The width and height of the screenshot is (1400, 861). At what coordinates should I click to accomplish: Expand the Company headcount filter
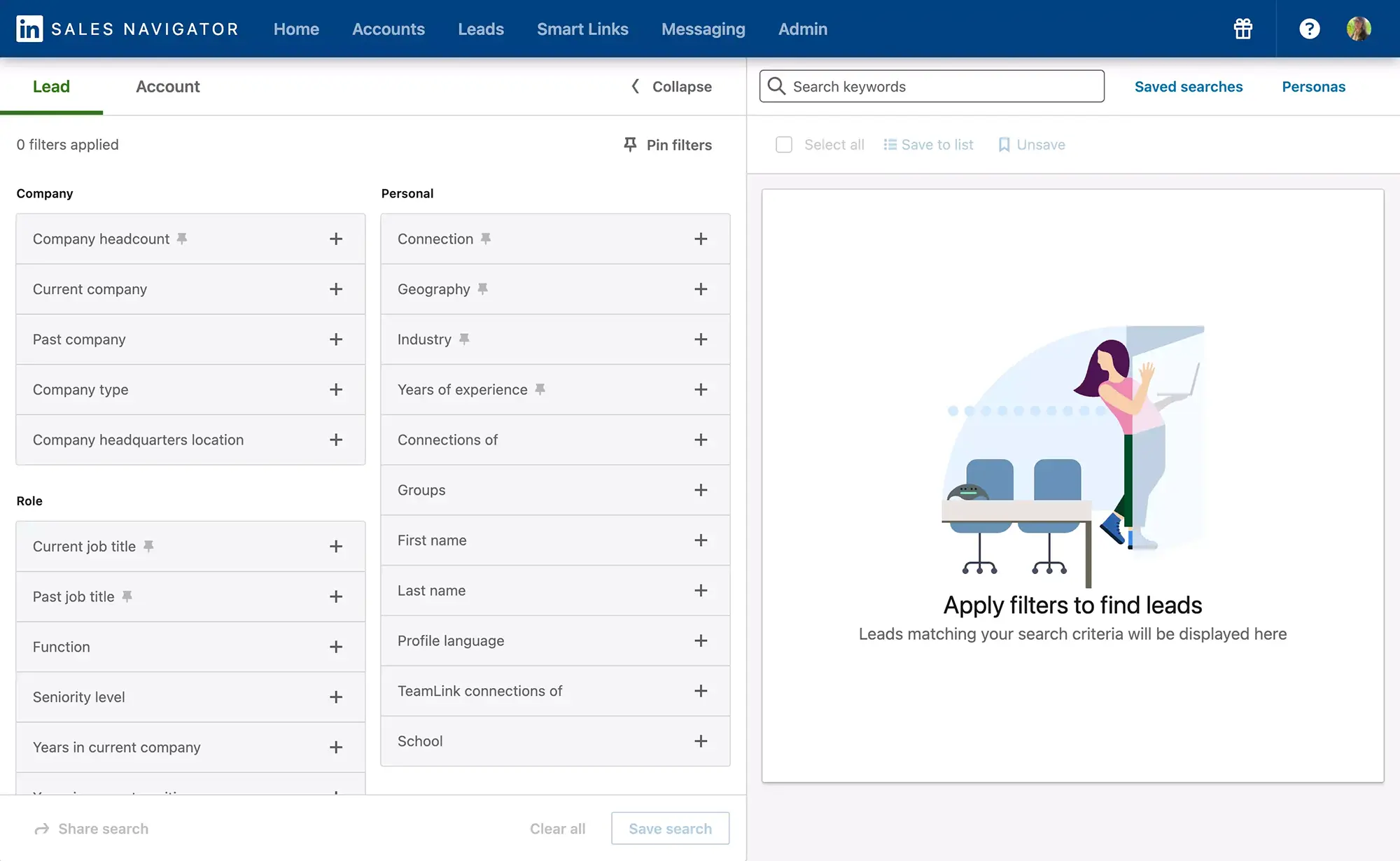coord(336,238)
